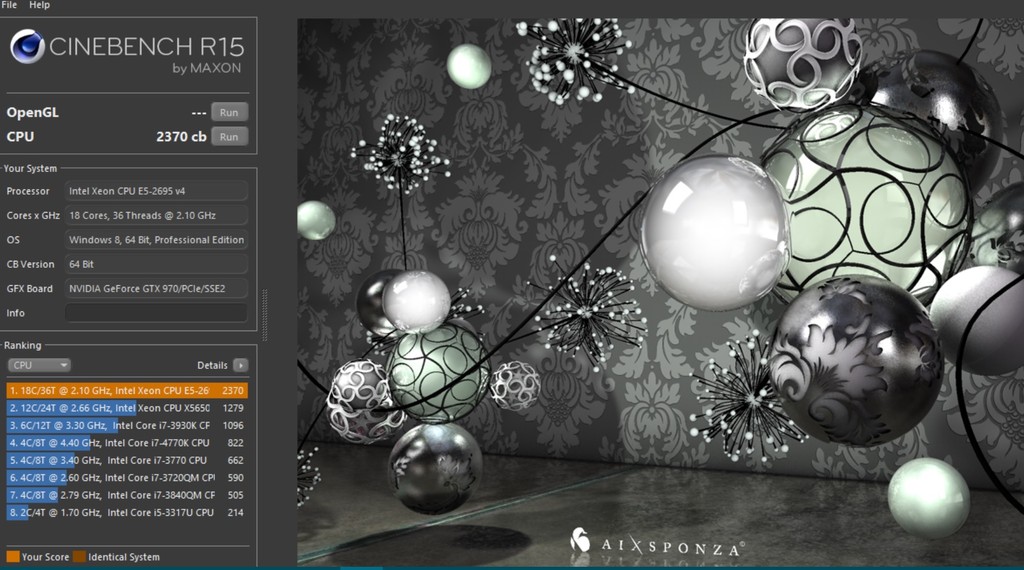
Task: Click the Identical System legend text
Action: (123, 557)
